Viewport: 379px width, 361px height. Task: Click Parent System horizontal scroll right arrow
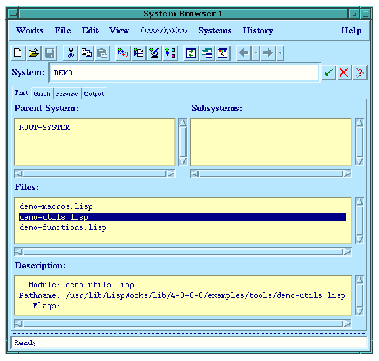(x=171, y=174)
